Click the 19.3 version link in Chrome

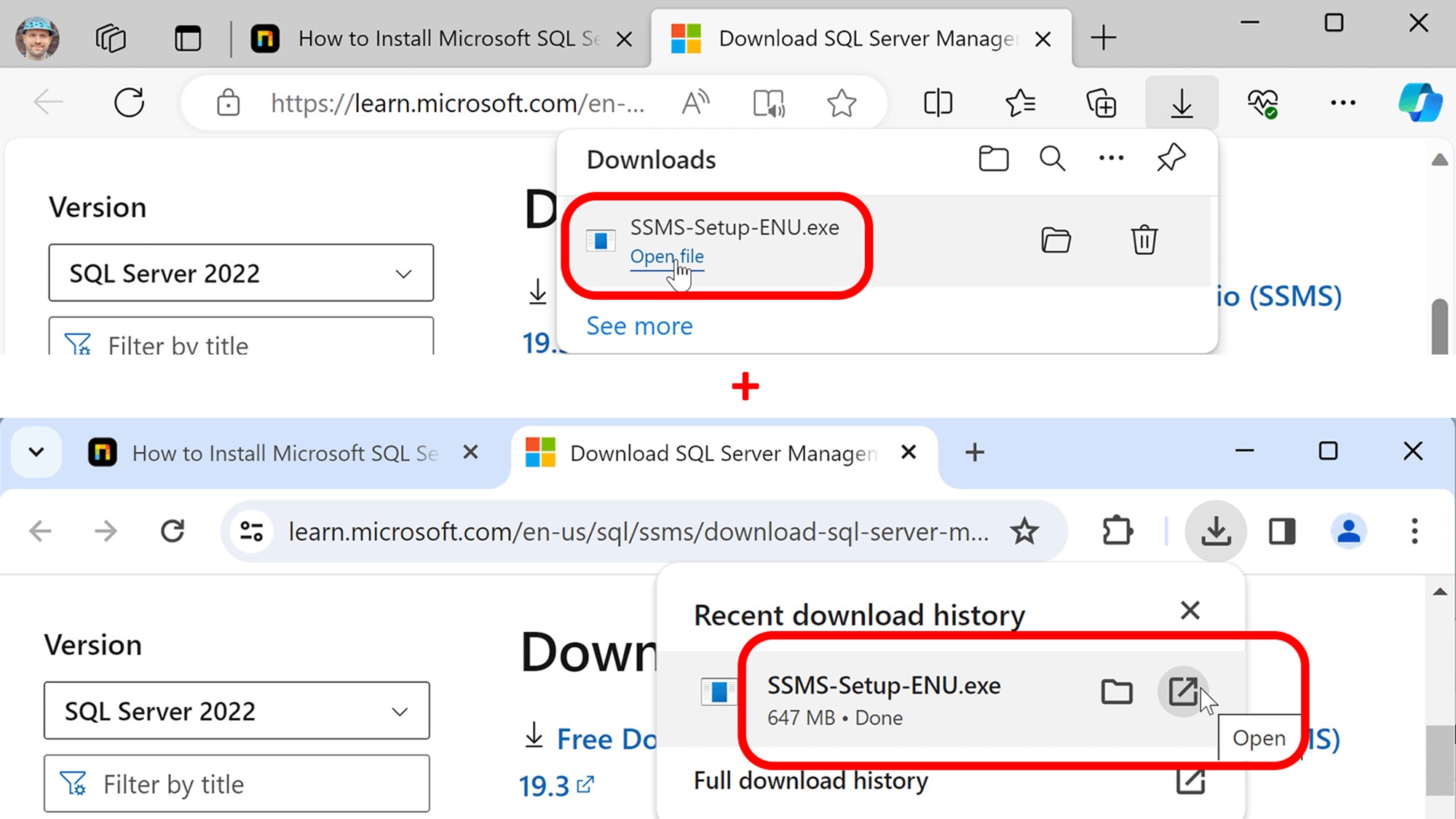pos(556,786)
